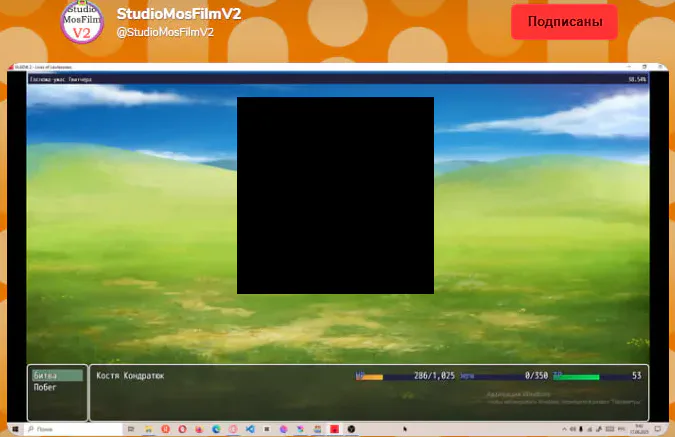Launch Yandex Browser from the taskbar

pyautogui.click(x=165, y=429)
